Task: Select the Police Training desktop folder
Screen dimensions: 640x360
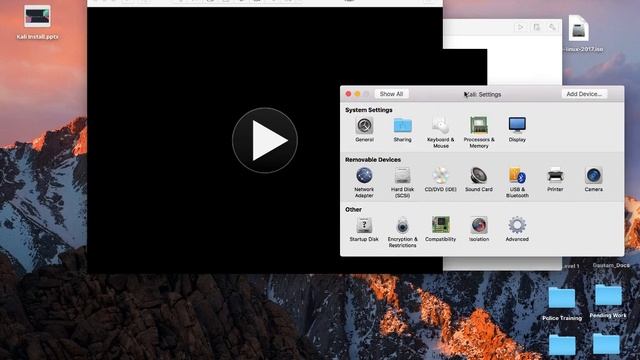Action: [x=562, y=304]
